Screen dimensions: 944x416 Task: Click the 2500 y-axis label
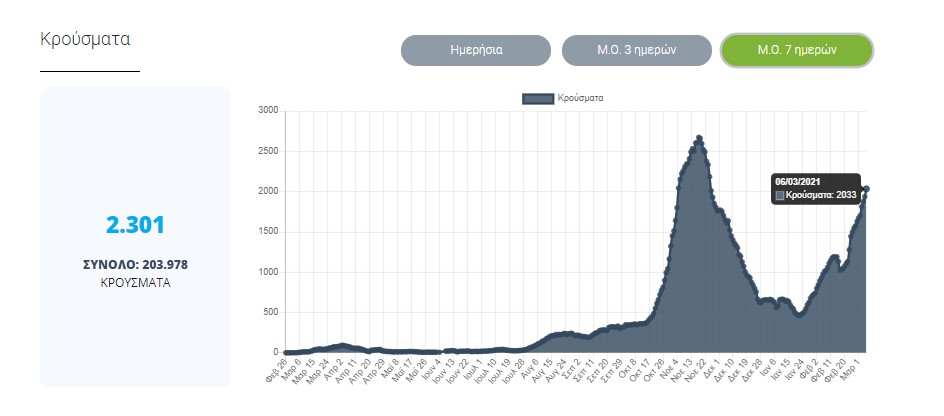tap(267, 151)
